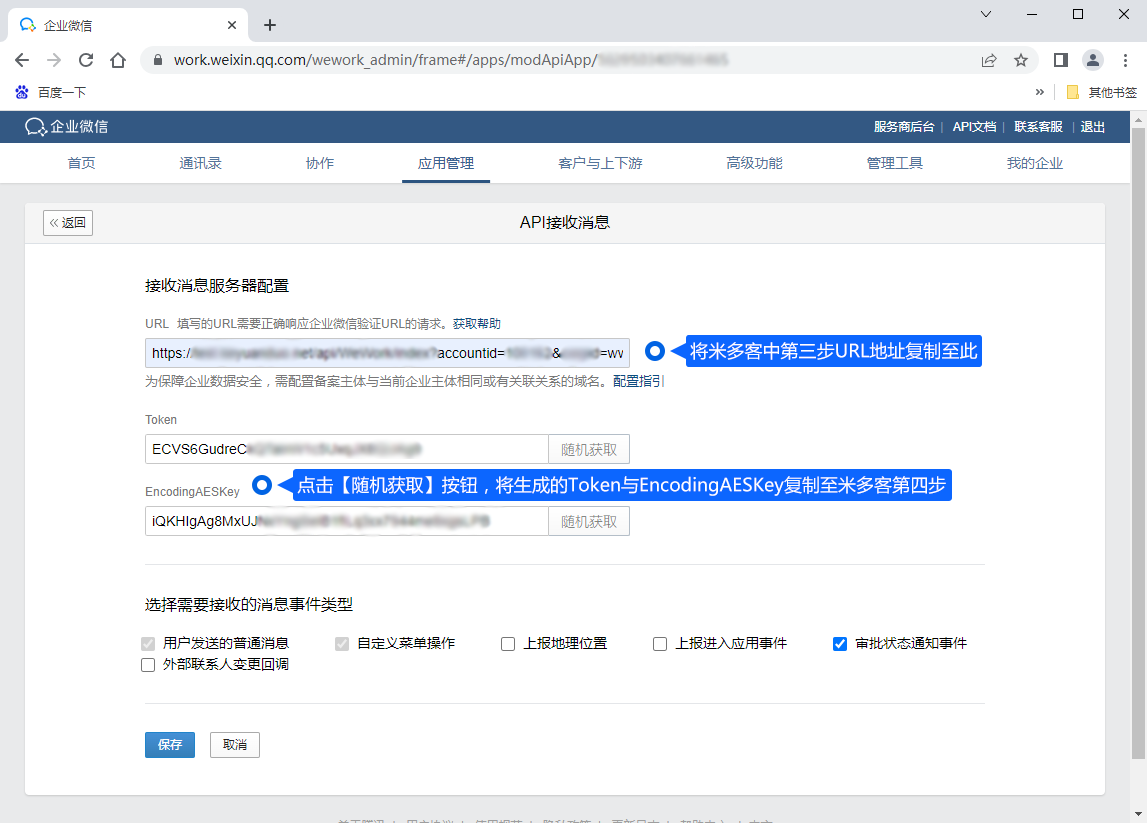The image size is (1147, 823).
Task: Expand hidden bookmarks chevron in bookmarks bar
Action: coord(1039,92)
